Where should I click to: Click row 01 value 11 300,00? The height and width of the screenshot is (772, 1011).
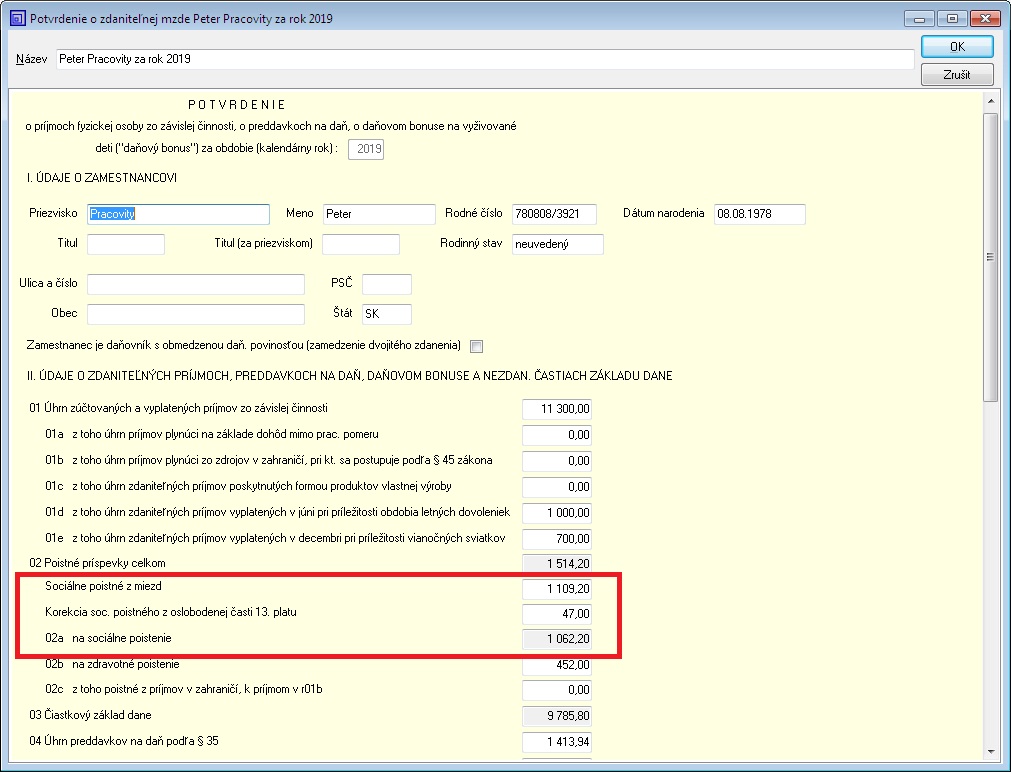557,409
